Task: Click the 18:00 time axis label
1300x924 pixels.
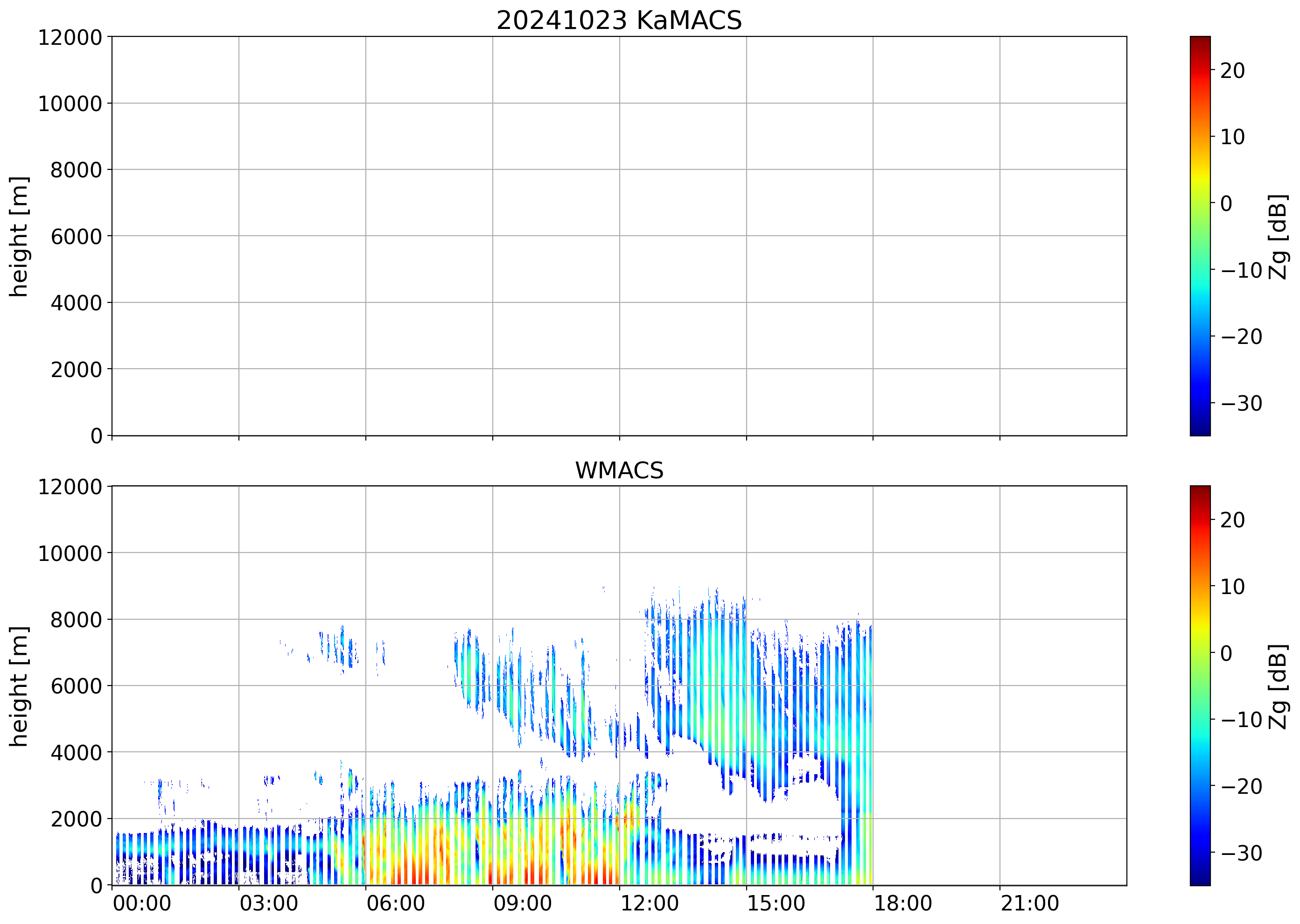Action: point(903,903)
